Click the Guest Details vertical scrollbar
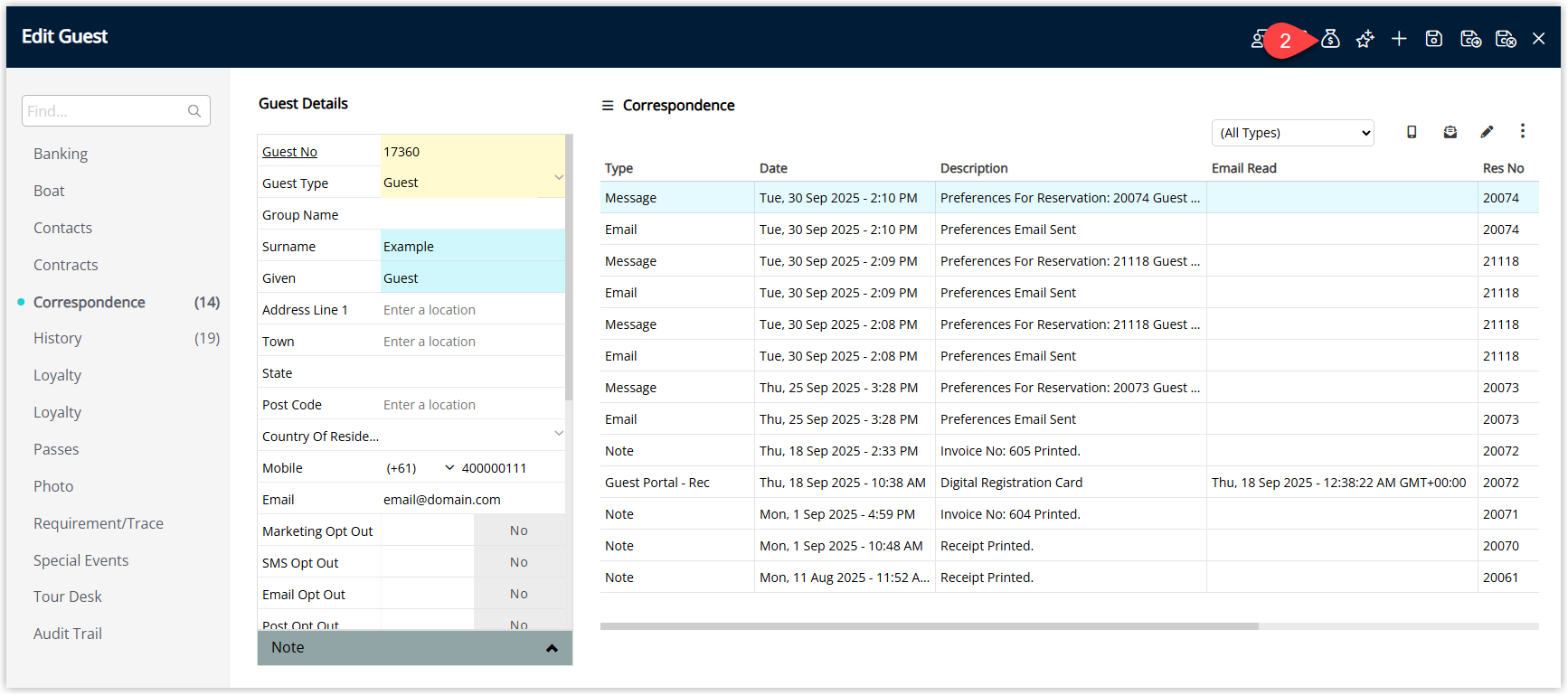Image resolution: width=1568 pixels, height=695 pixels. (x=569, y=268)
